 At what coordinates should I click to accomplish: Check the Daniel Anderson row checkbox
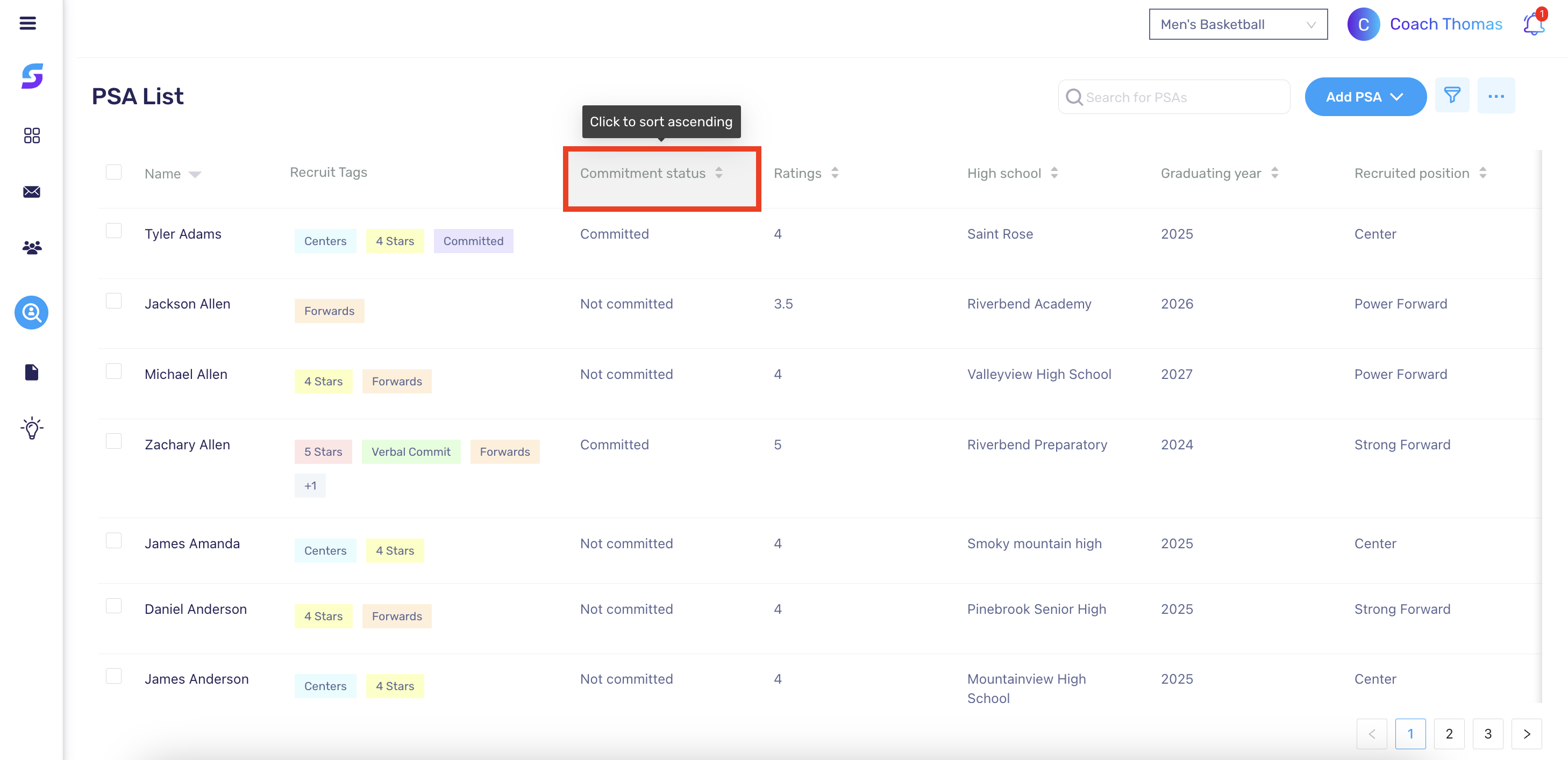[x=114, y=605]
